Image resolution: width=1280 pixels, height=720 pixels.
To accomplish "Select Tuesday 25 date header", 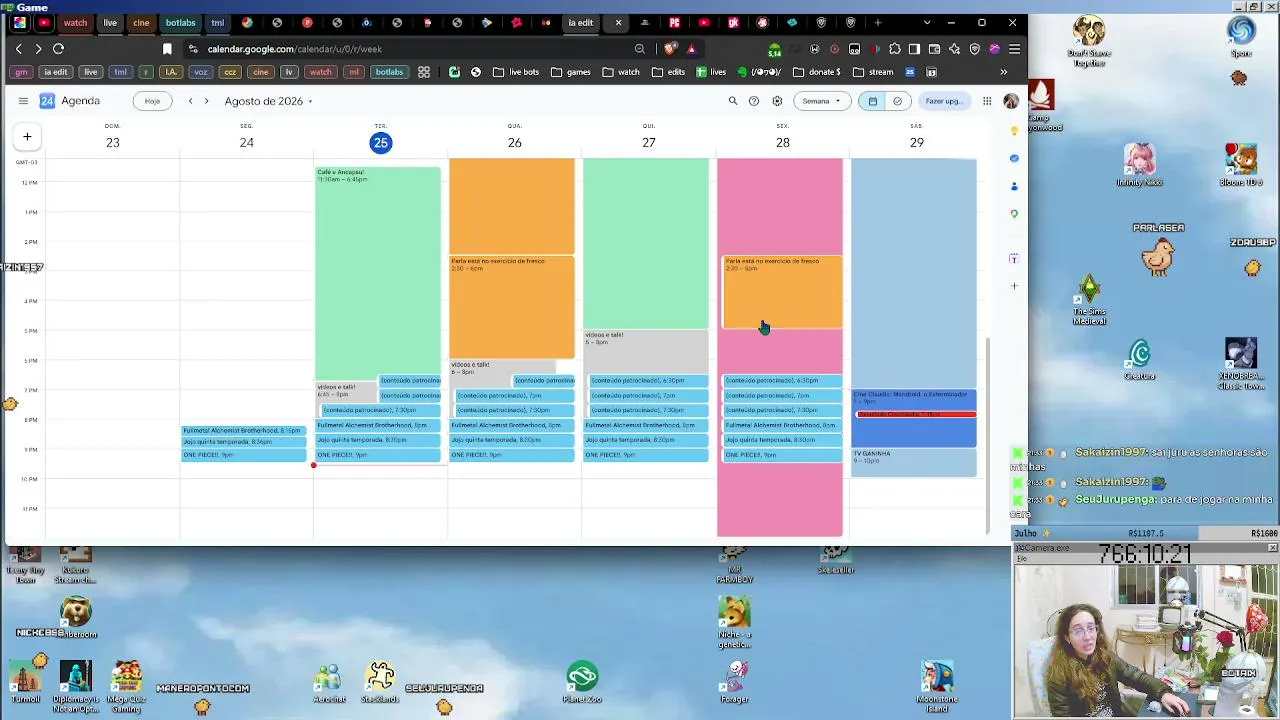I will (x=381, y=143).
